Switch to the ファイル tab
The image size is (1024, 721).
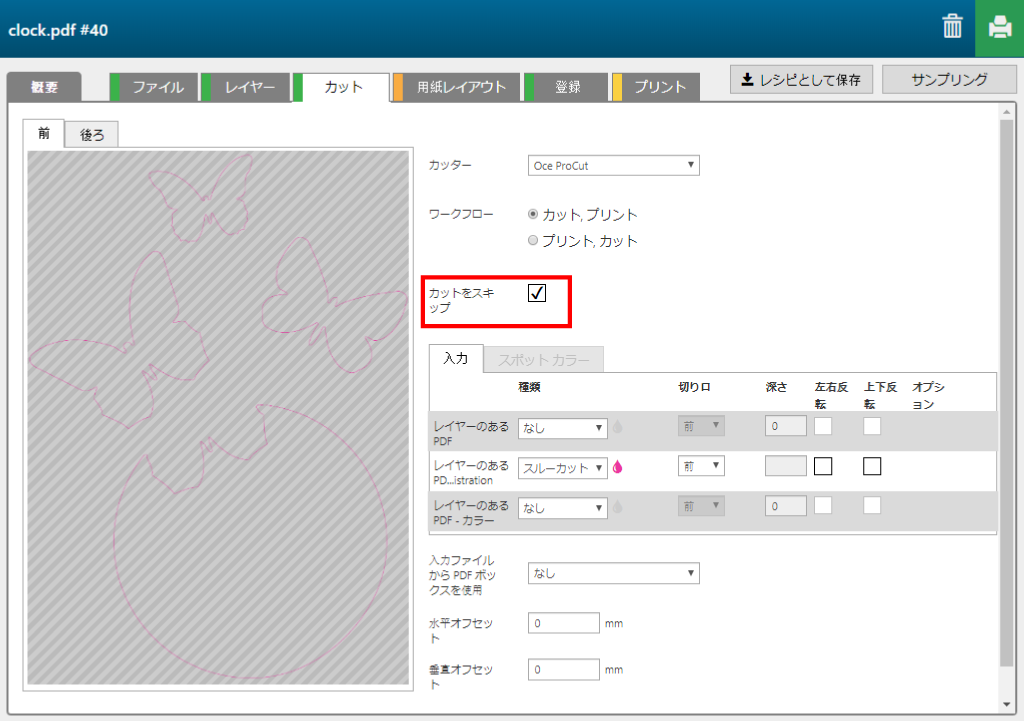pyautogui.click(x=154, y=87)
